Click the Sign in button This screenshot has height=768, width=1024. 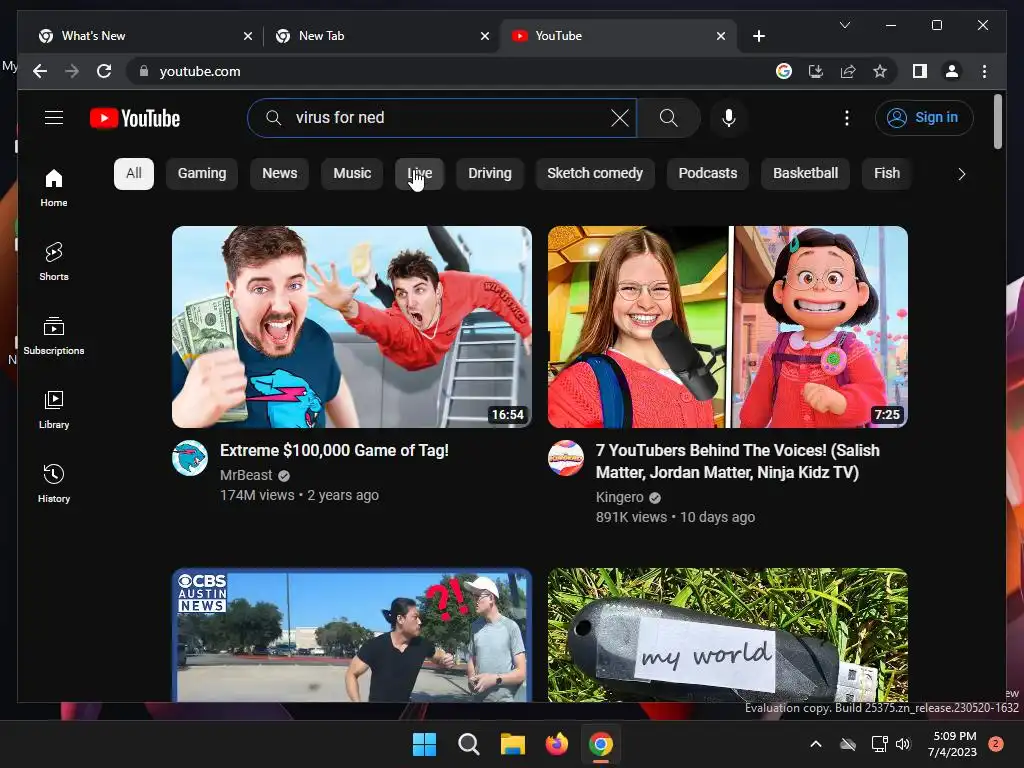tap(924, 118)
